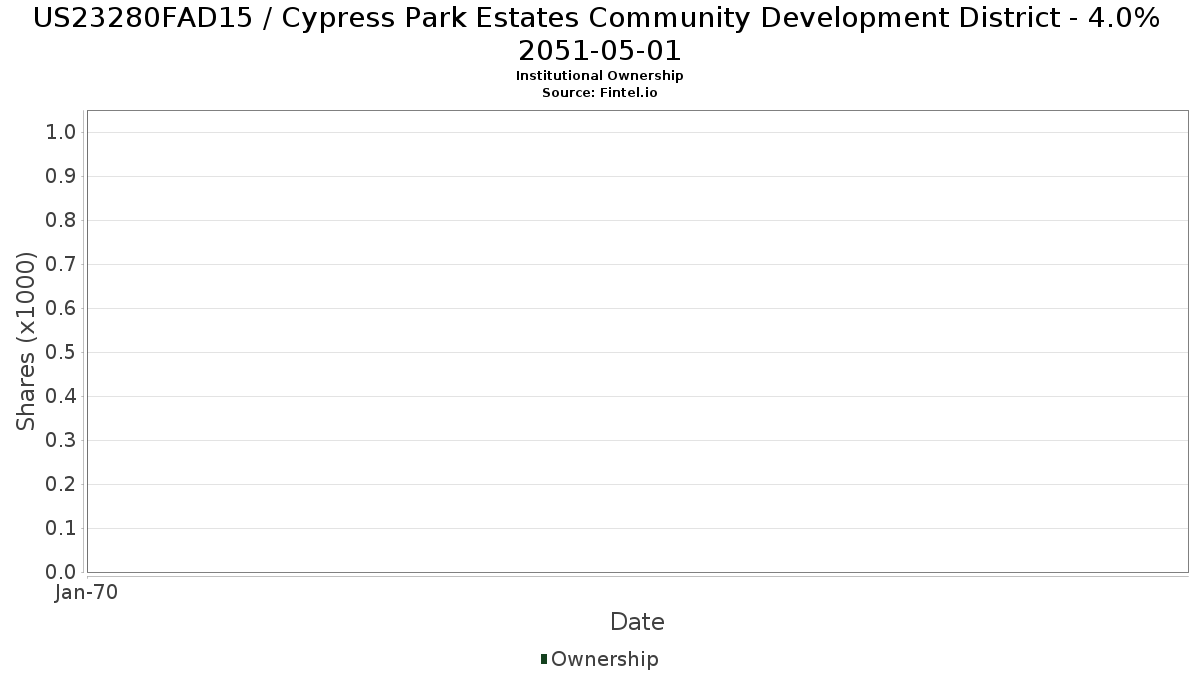Click the Shares (x1000) y-axis title
The image size is (1200, 675).
click(x=27, y=341)
